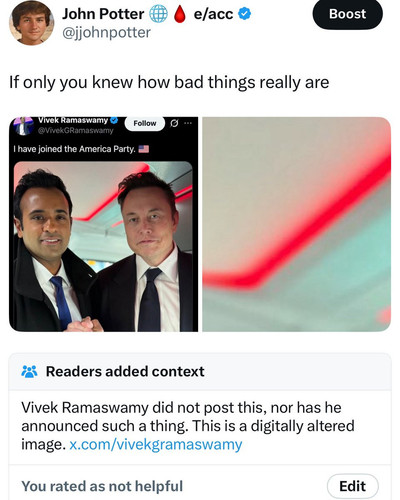Screen dimensions: 400x500
Task: Click the You rated as not helpful text
Action: pos(102,486)
